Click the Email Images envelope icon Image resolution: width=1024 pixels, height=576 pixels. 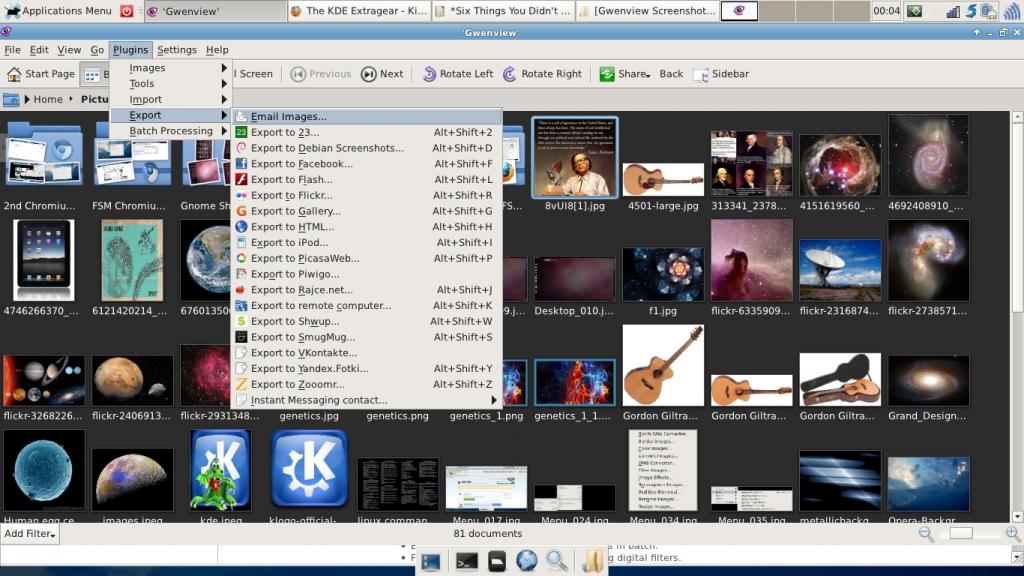pyautogui.click(x=241, y=116)
